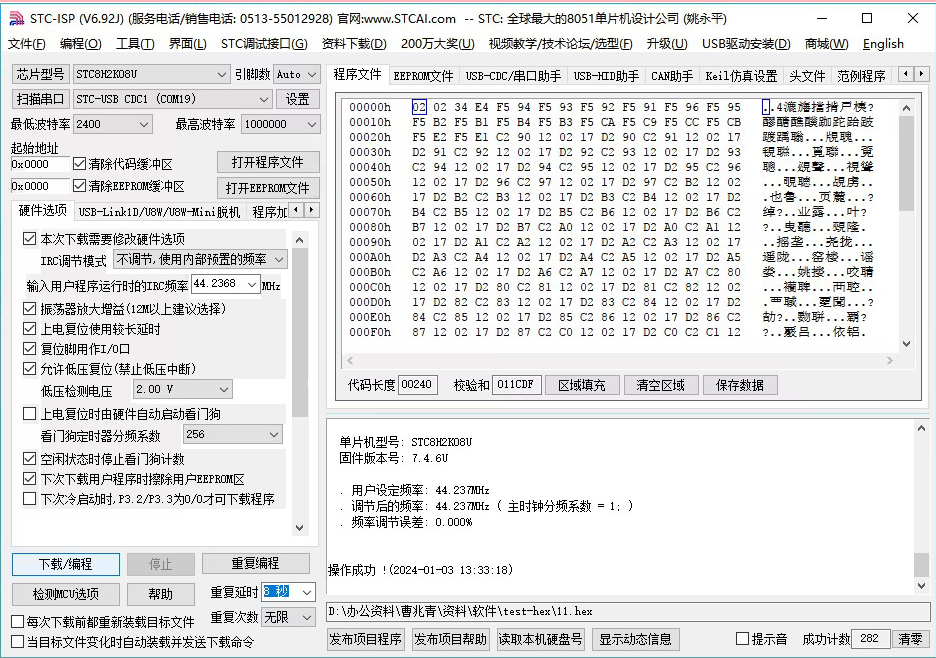This screenshot has height=658, width=936.
Task: Open the STC调试接口(G) menu
Action: coord(264,44)
